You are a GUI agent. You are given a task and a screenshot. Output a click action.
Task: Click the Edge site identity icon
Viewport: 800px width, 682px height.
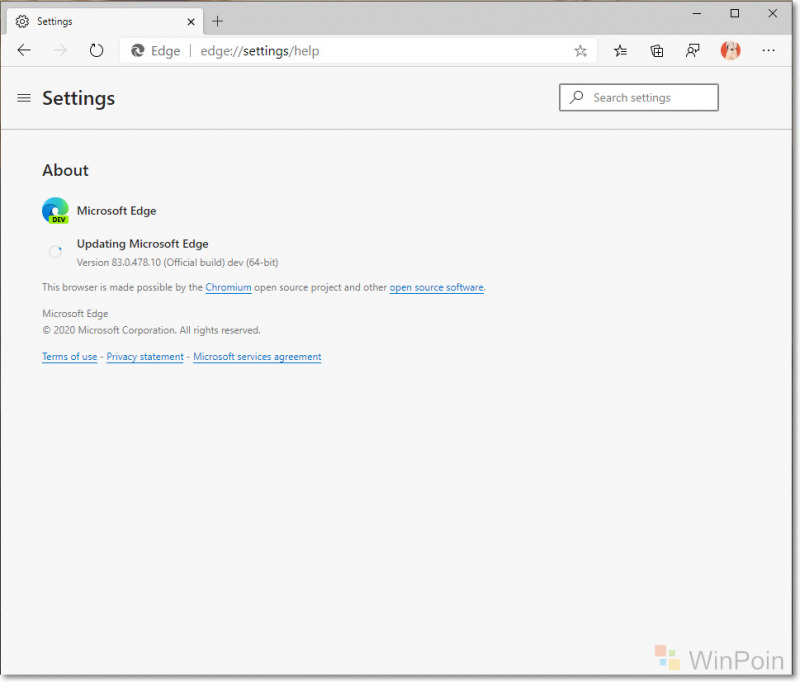tap(138, 50)
